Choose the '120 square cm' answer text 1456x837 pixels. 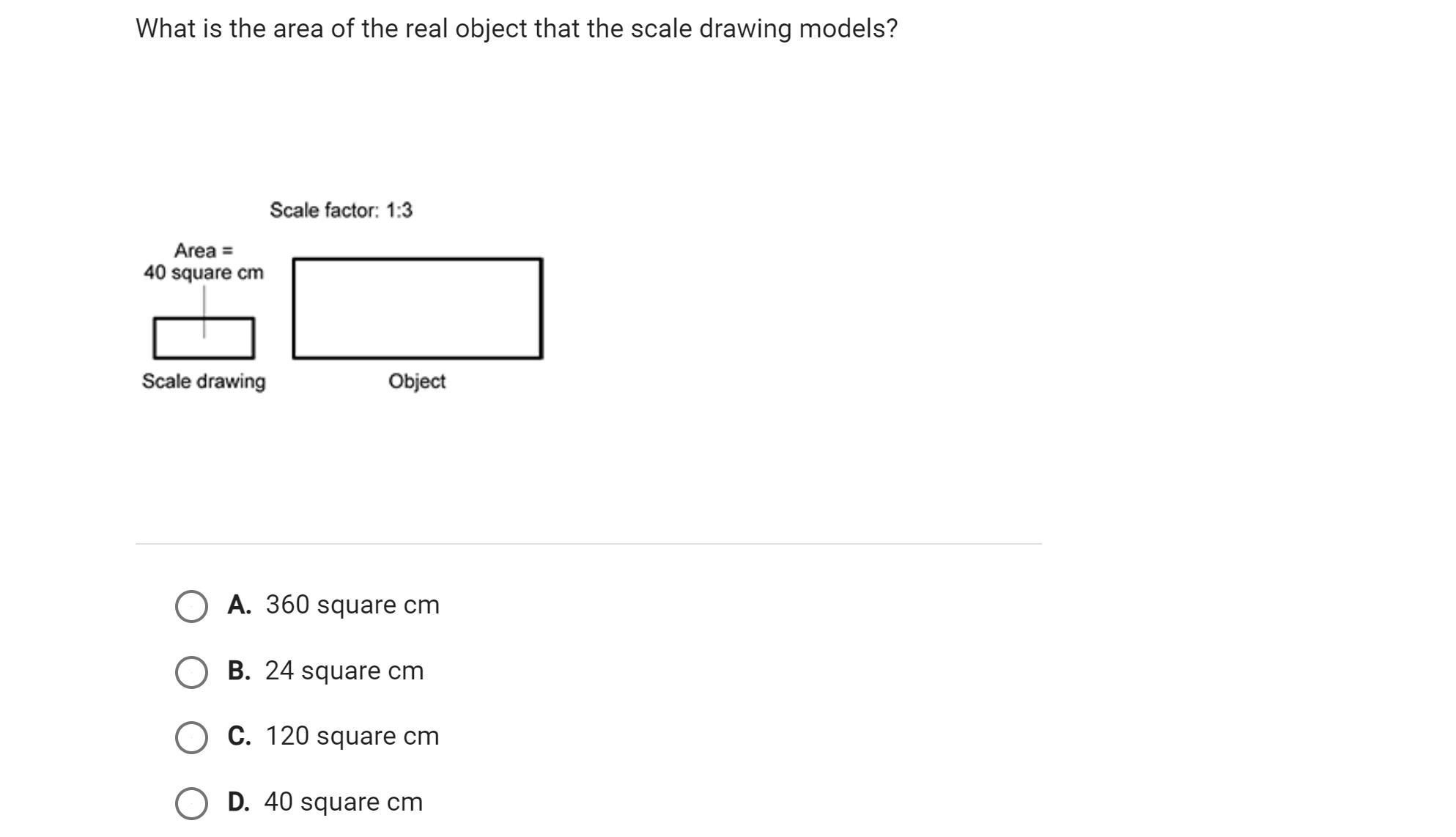tap(352, 736)
